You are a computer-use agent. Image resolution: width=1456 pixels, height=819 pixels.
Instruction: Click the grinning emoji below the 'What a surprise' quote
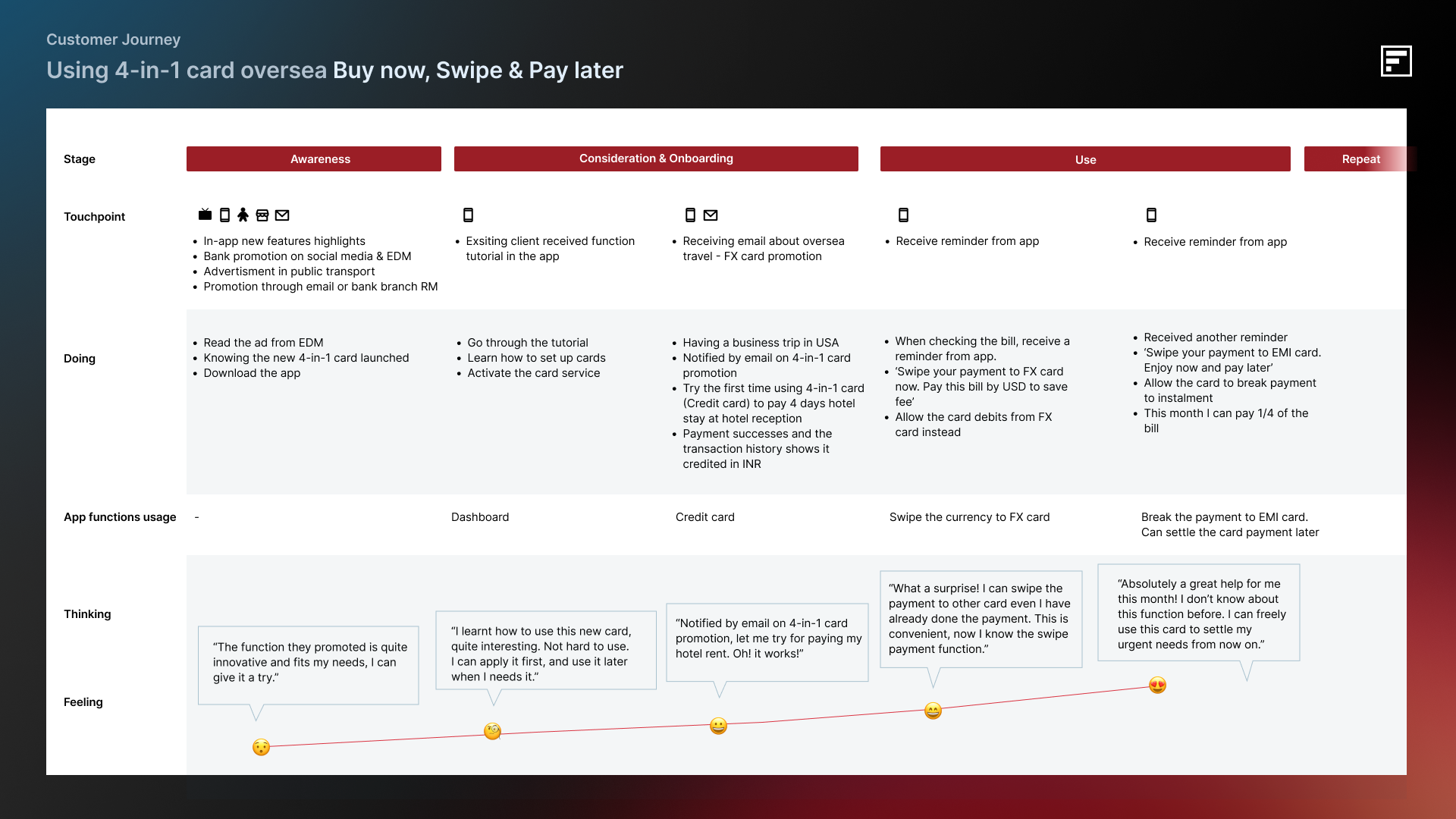(933, 711)
